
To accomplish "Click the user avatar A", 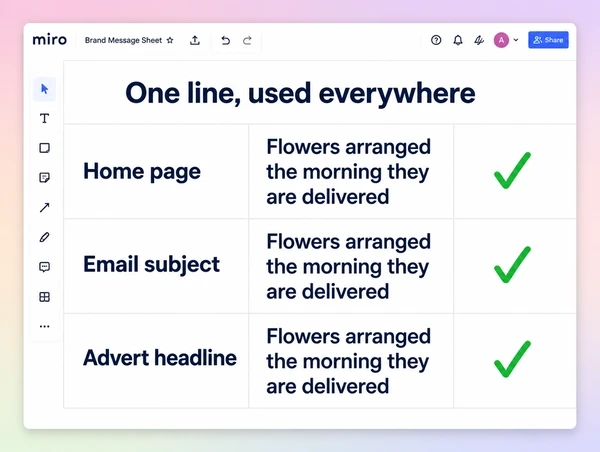I will coord(501,40).
